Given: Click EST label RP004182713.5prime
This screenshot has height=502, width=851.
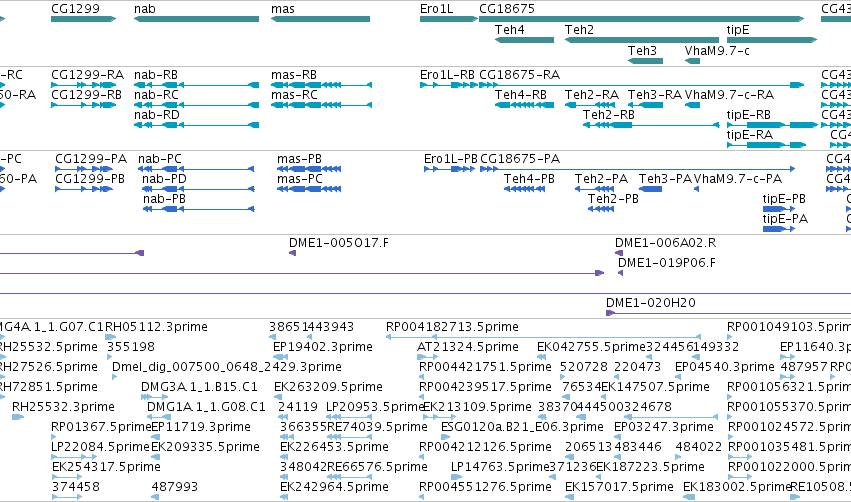Looking at the screenshot, I should point(452,327).
